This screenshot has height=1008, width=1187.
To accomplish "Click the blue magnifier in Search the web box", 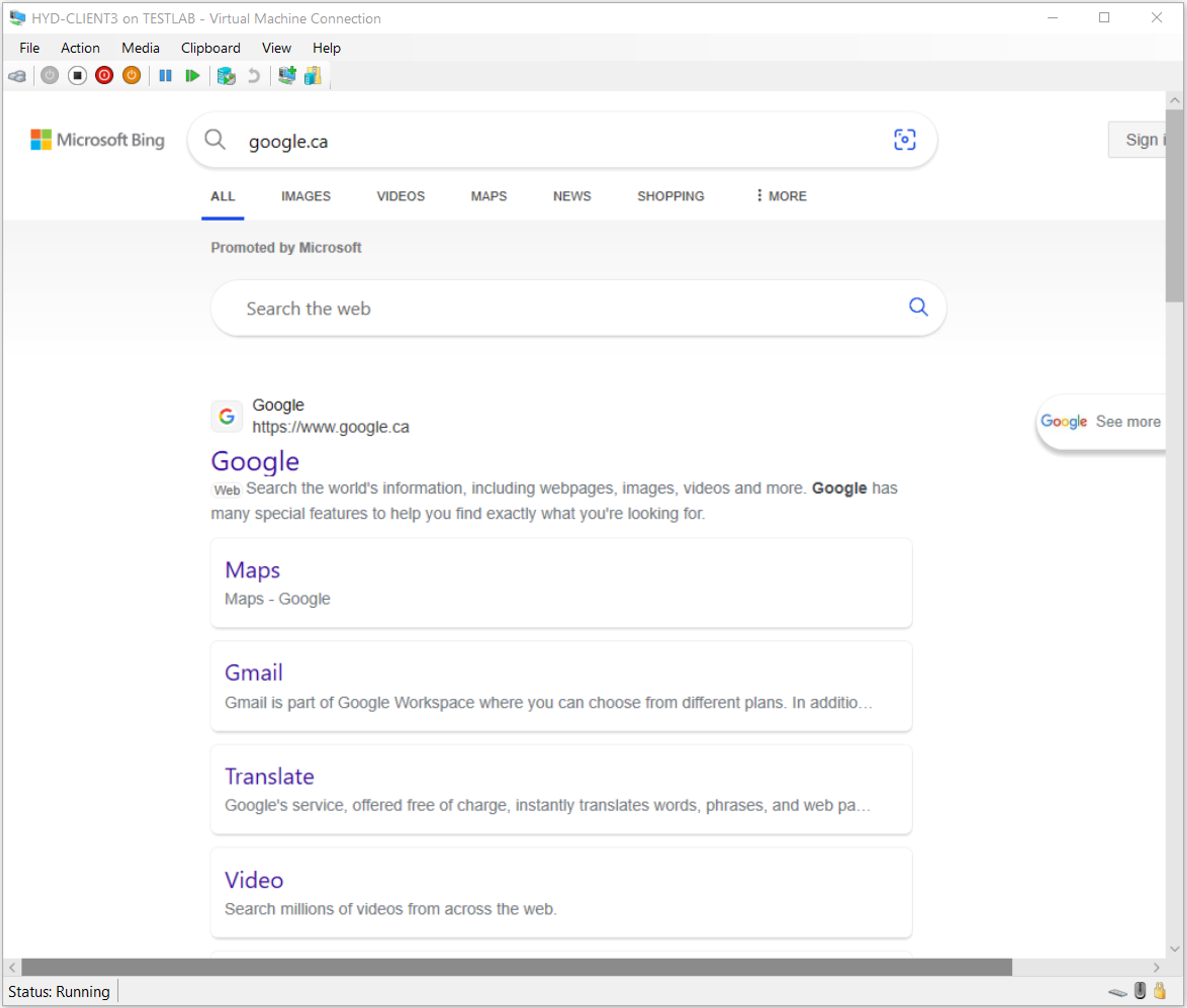I will [x=918, y=307].
